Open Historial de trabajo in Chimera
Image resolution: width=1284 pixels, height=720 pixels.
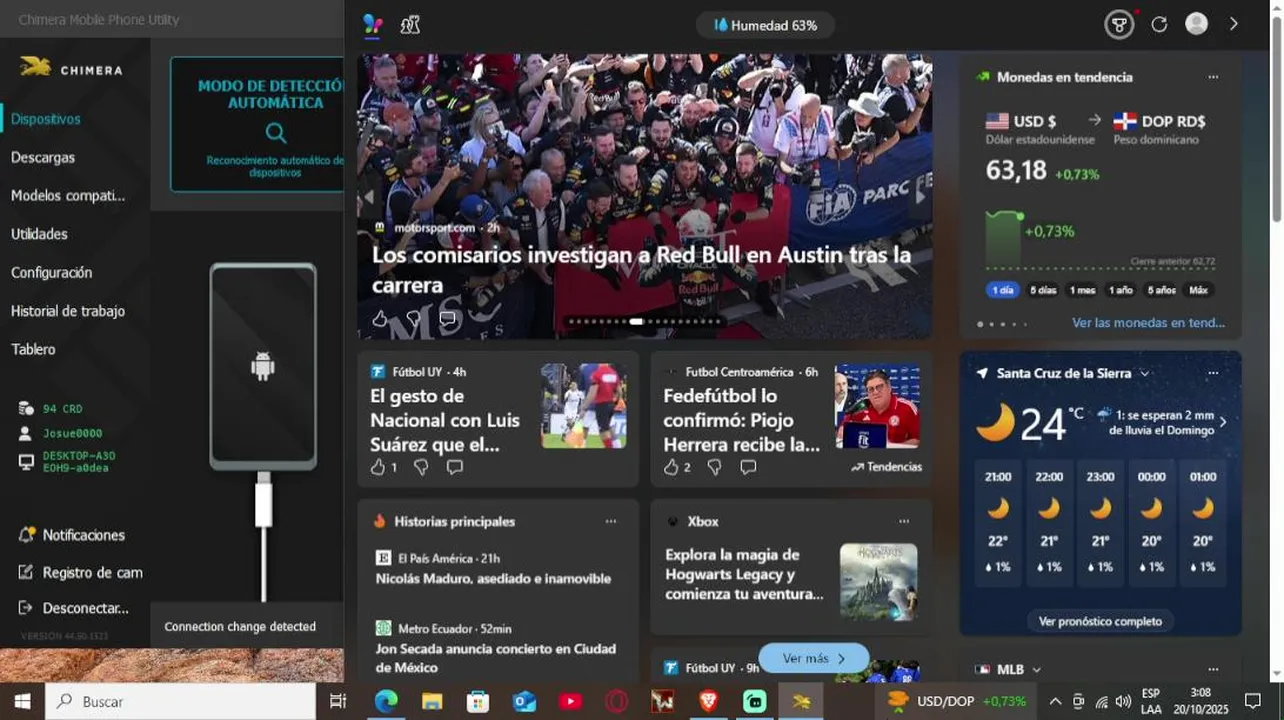point(68,311)
